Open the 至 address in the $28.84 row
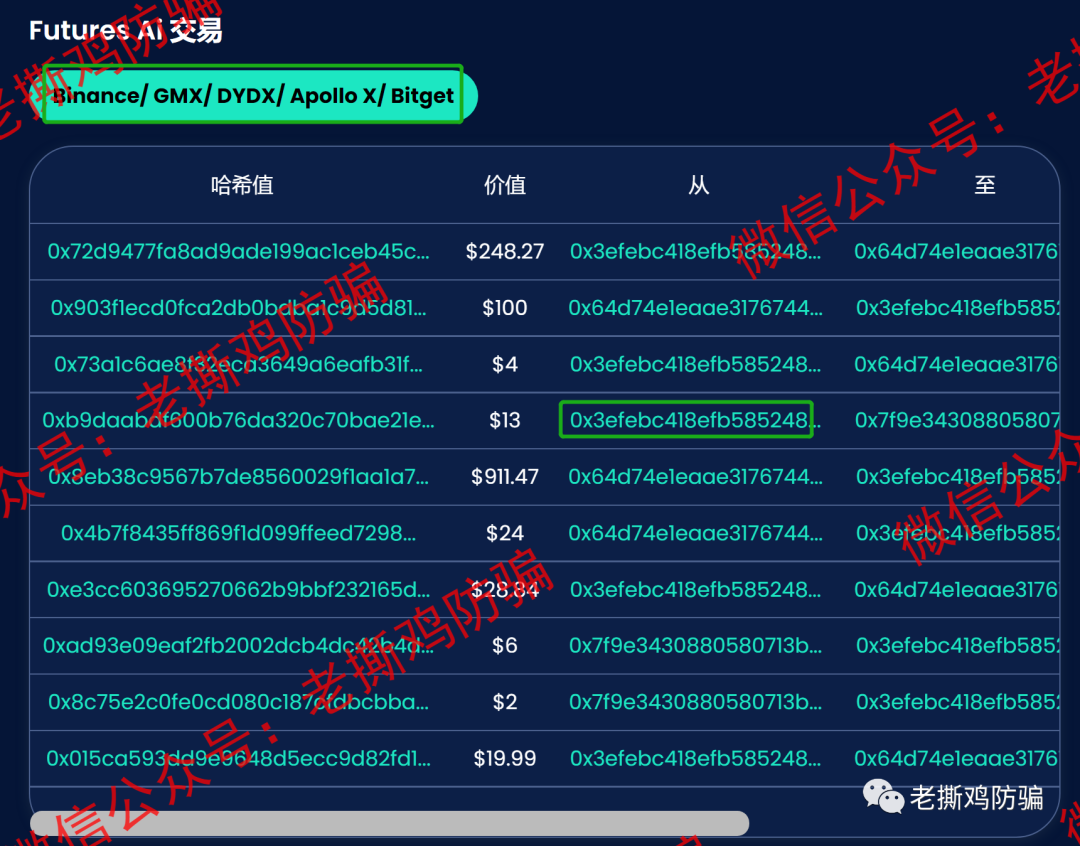1080x846 pixels. tap(956, 590)
